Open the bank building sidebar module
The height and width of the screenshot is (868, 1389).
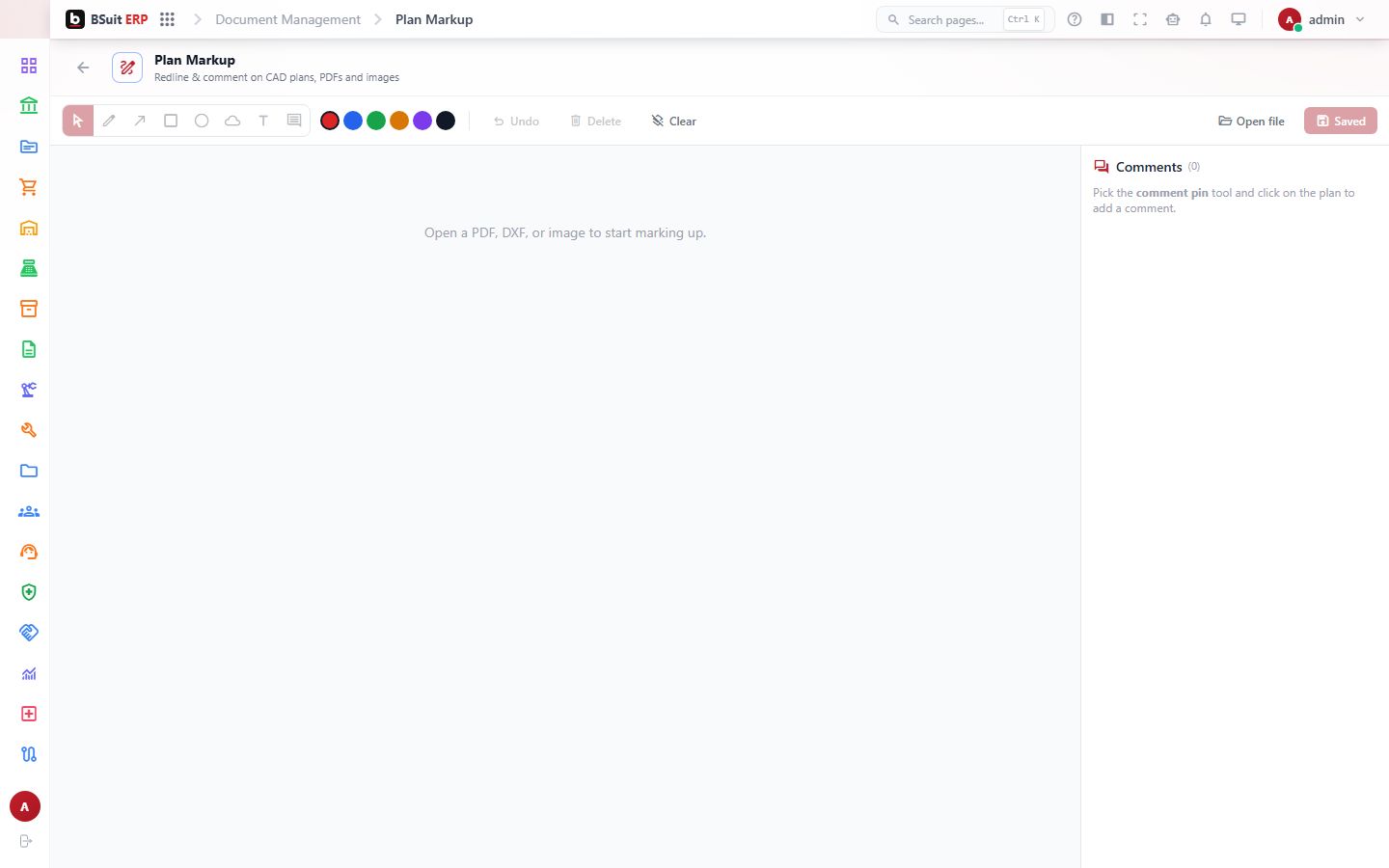click(x=29, y=106)
